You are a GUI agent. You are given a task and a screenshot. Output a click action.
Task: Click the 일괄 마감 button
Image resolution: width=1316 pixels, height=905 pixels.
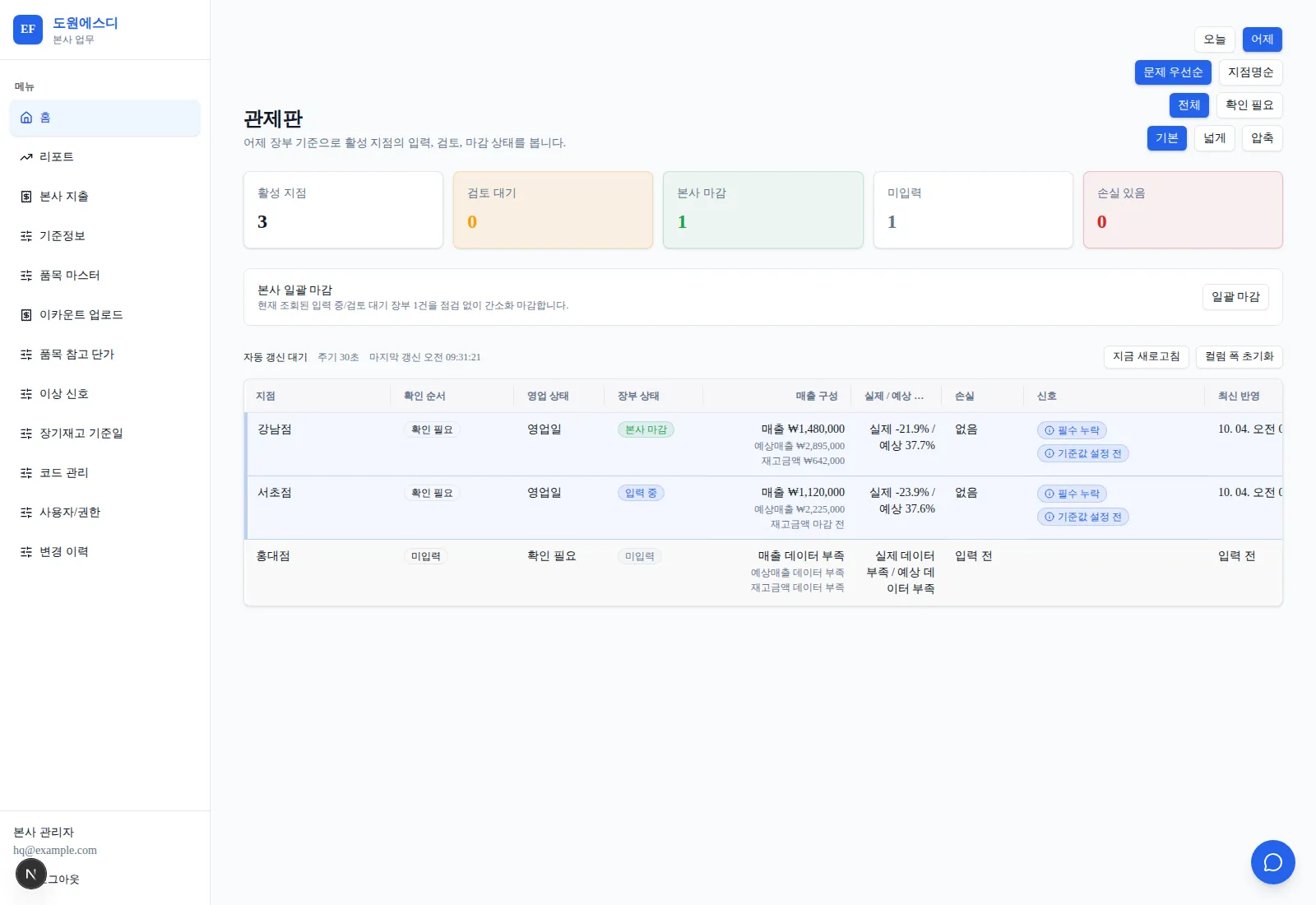coord(1235,297)
